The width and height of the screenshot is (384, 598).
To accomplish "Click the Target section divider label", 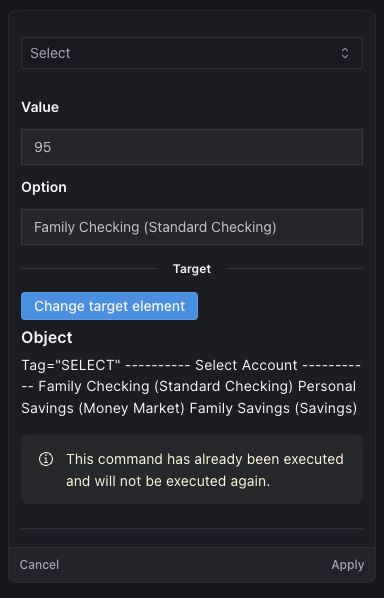I will (x=192, y=269).
